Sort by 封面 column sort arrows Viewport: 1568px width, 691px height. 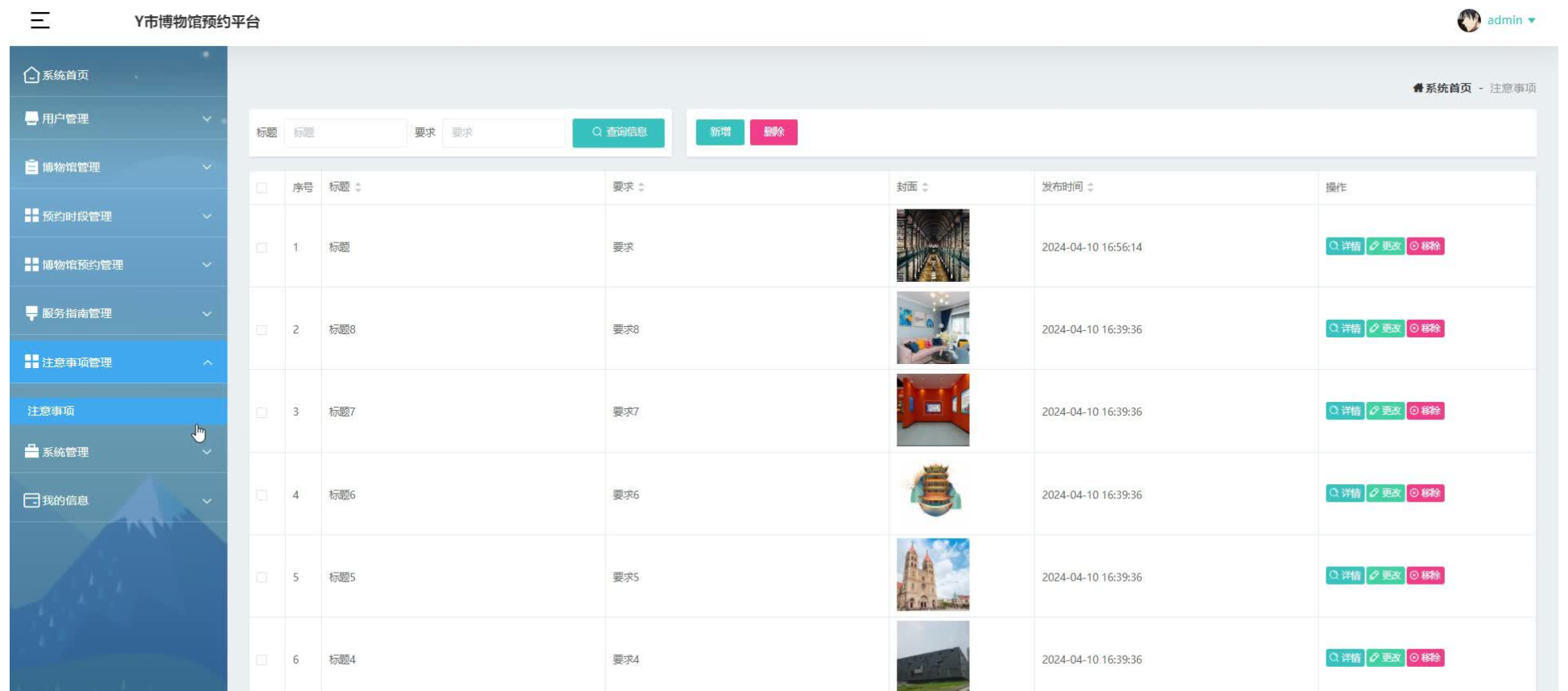click(x=925, y=187)
